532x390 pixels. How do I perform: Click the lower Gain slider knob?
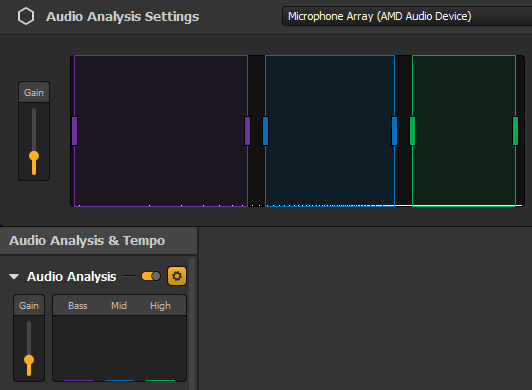[x=29, y=360]
